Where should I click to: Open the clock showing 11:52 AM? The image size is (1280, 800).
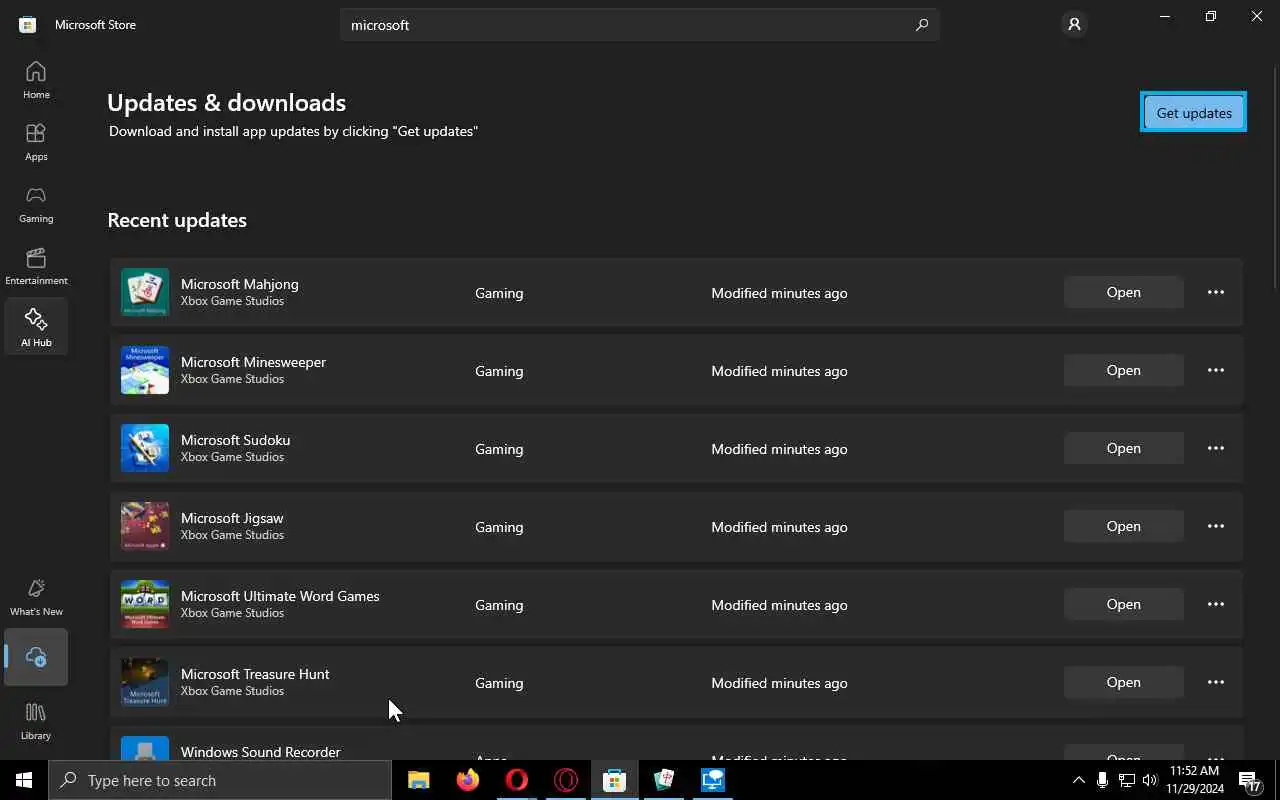click(x=1195, y=780)
